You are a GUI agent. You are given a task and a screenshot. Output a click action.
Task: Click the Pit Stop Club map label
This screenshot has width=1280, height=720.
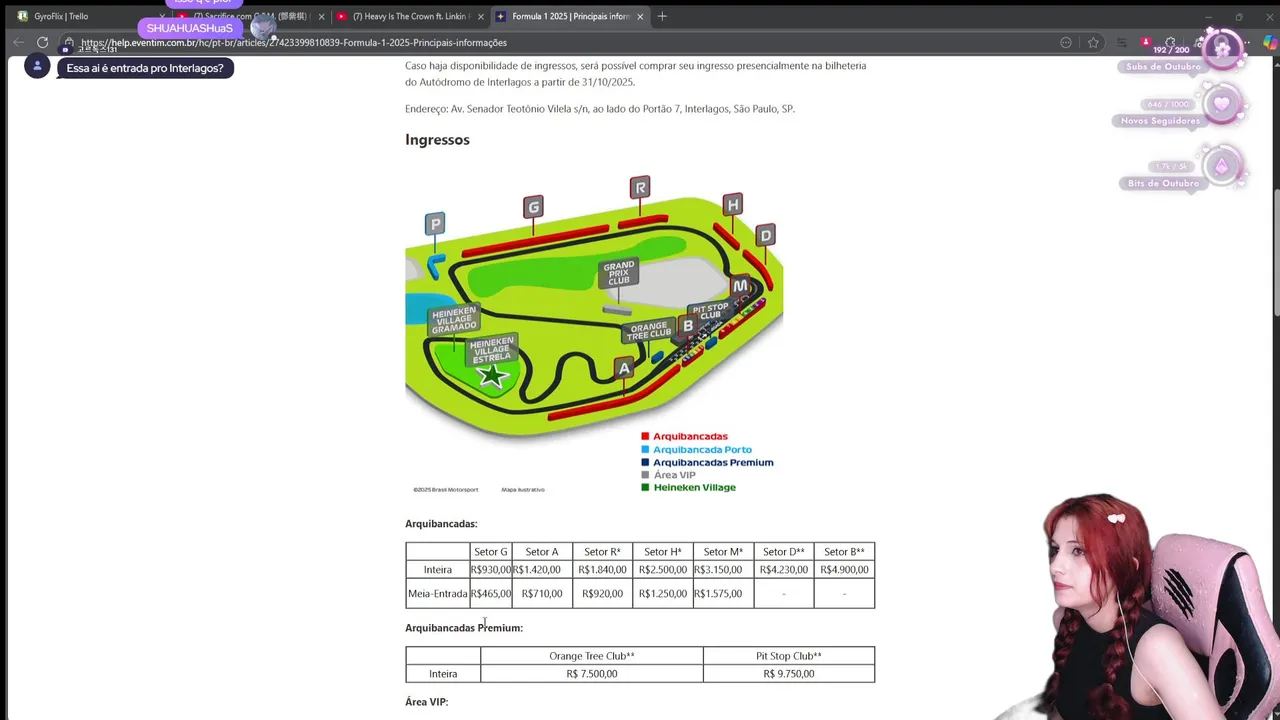point(710,312)
